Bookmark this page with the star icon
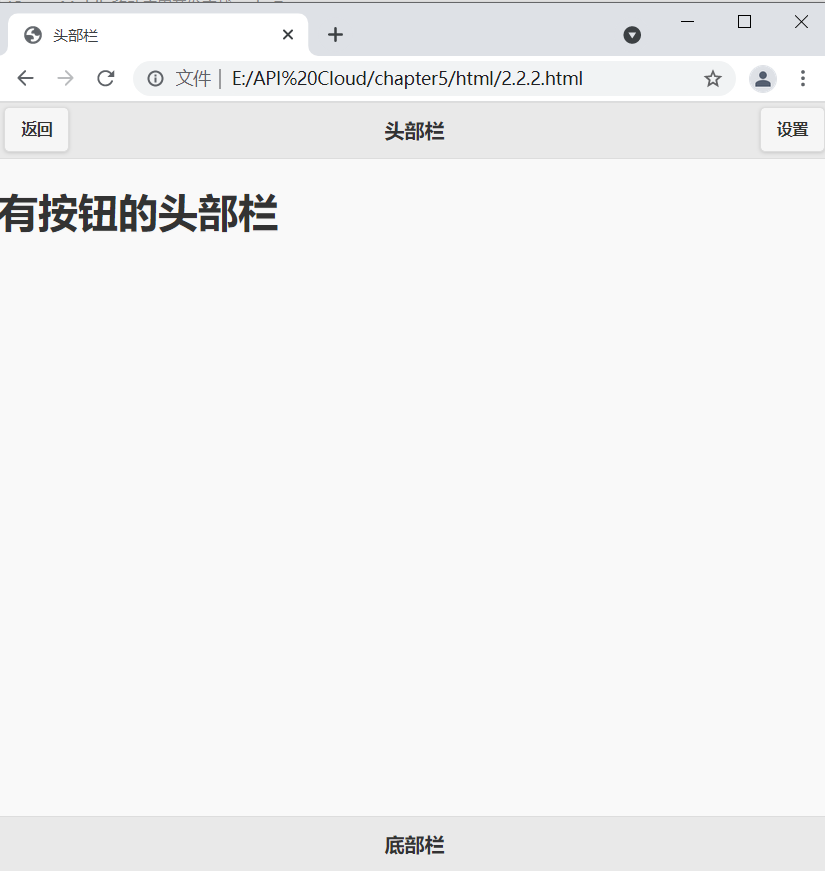The height and width of the screenshot is (871, 825). (713, 78)
